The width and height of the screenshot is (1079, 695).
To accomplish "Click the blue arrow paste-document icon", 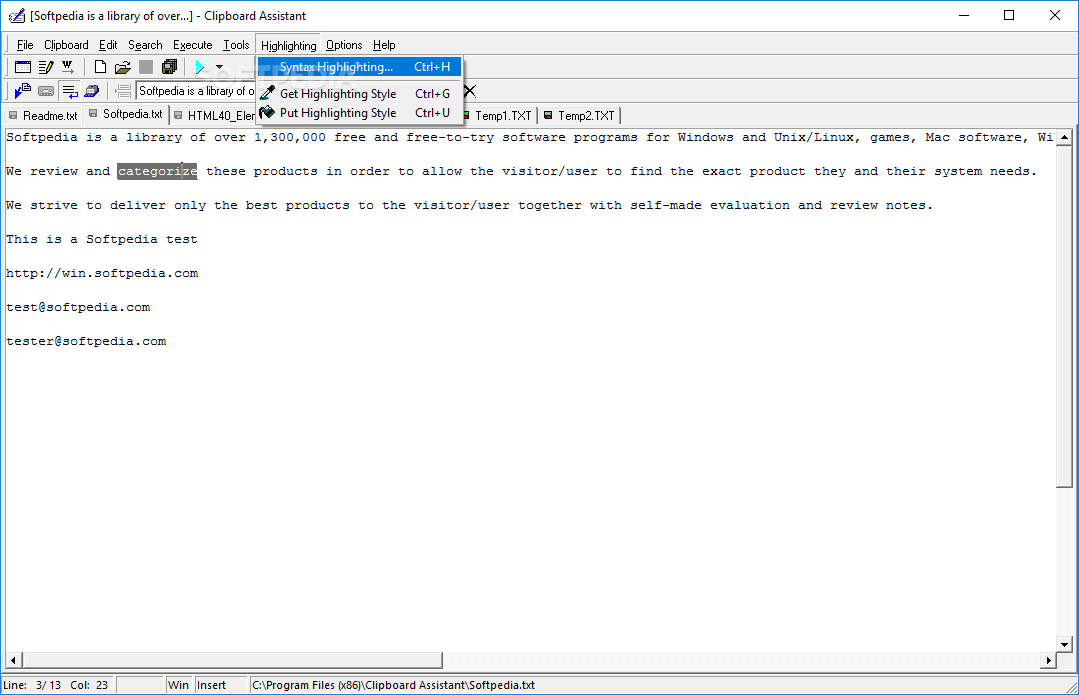I will coord(23,91).
